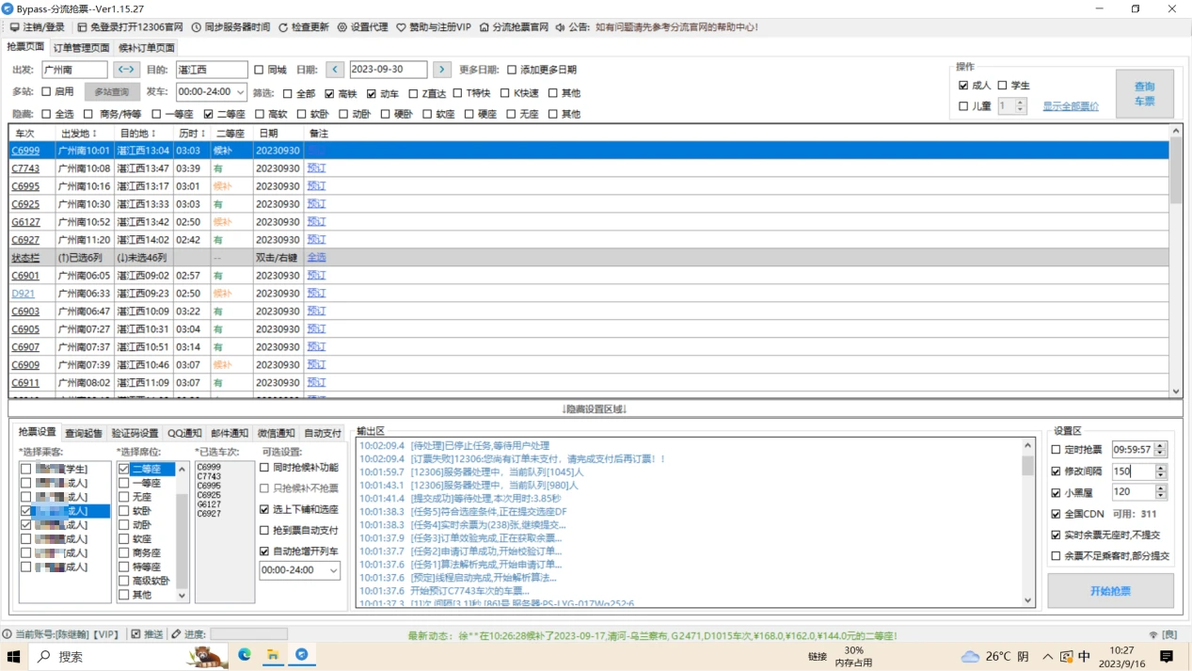Screen dimensions: 1192x671
Task: Go to previous date arrow
Action: click(334, 69)
